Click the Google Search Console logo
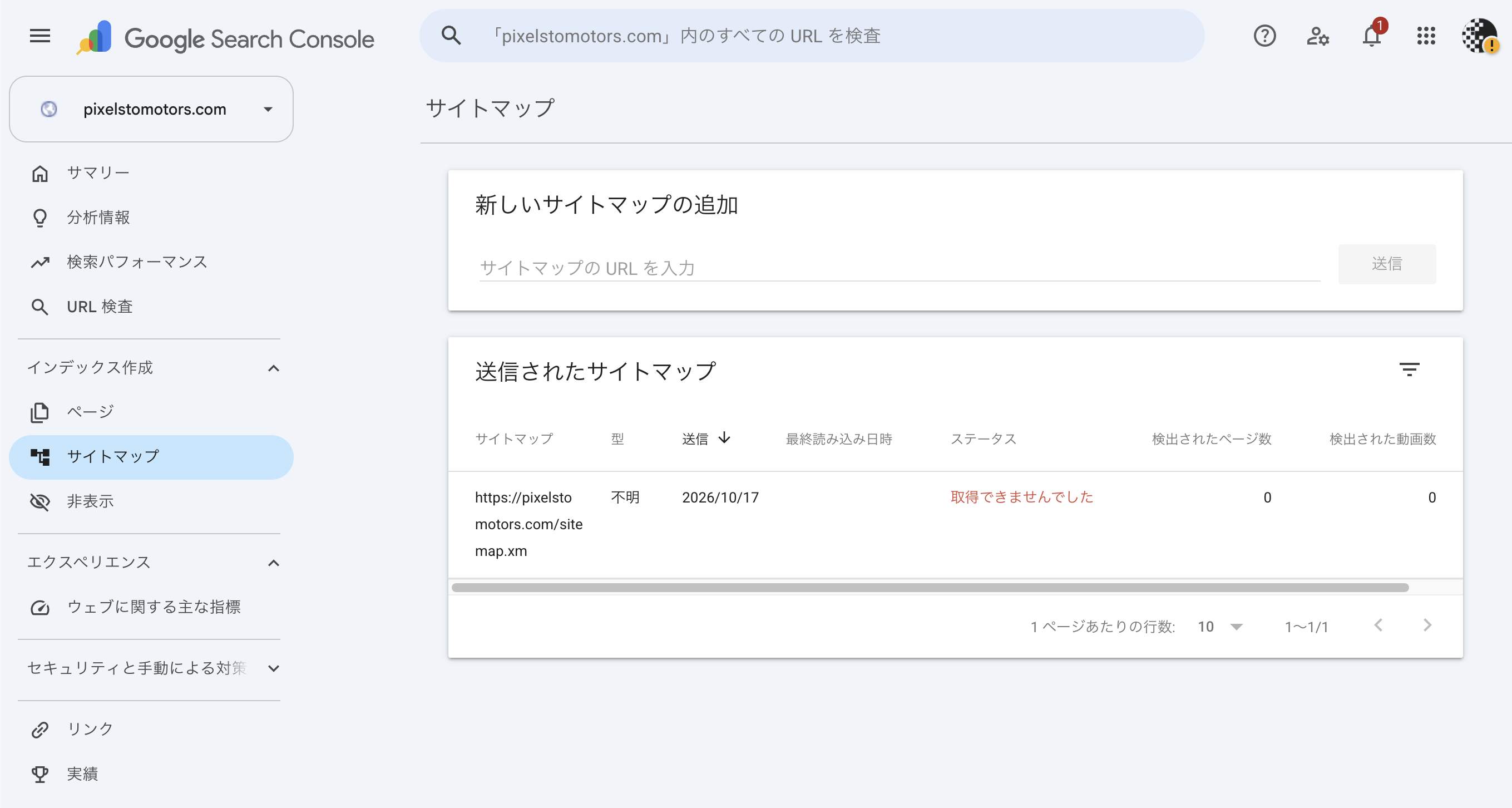This screenshot has height=808, width=1512. pos(225,38)
